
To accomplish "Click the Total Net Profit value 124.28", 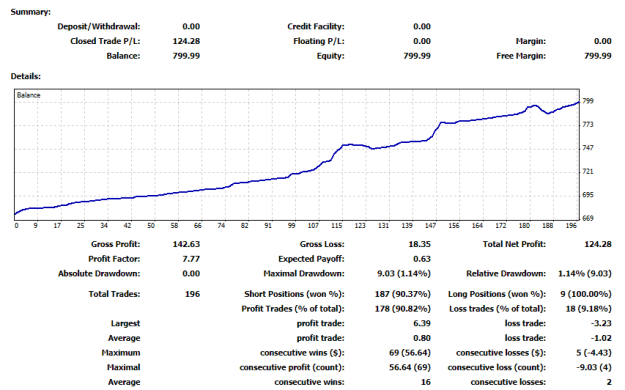I will click(x=597, y=244).
